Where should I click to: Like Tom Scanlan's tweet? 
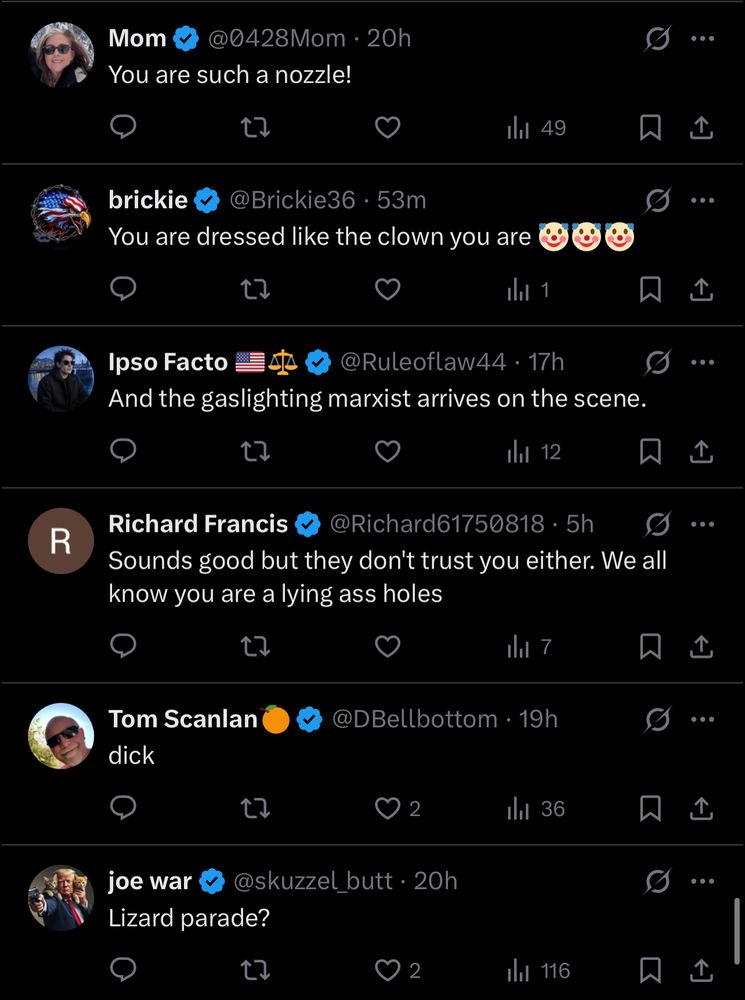(x=387, y=808)
